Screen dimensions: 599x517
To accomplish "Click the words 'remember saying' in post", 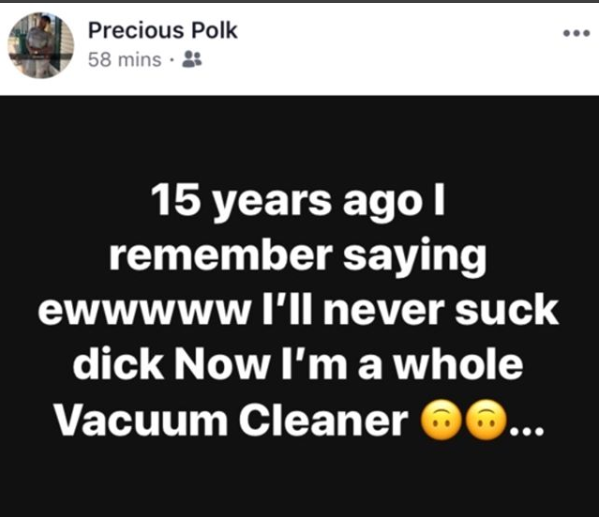I will tap(298, 254).
